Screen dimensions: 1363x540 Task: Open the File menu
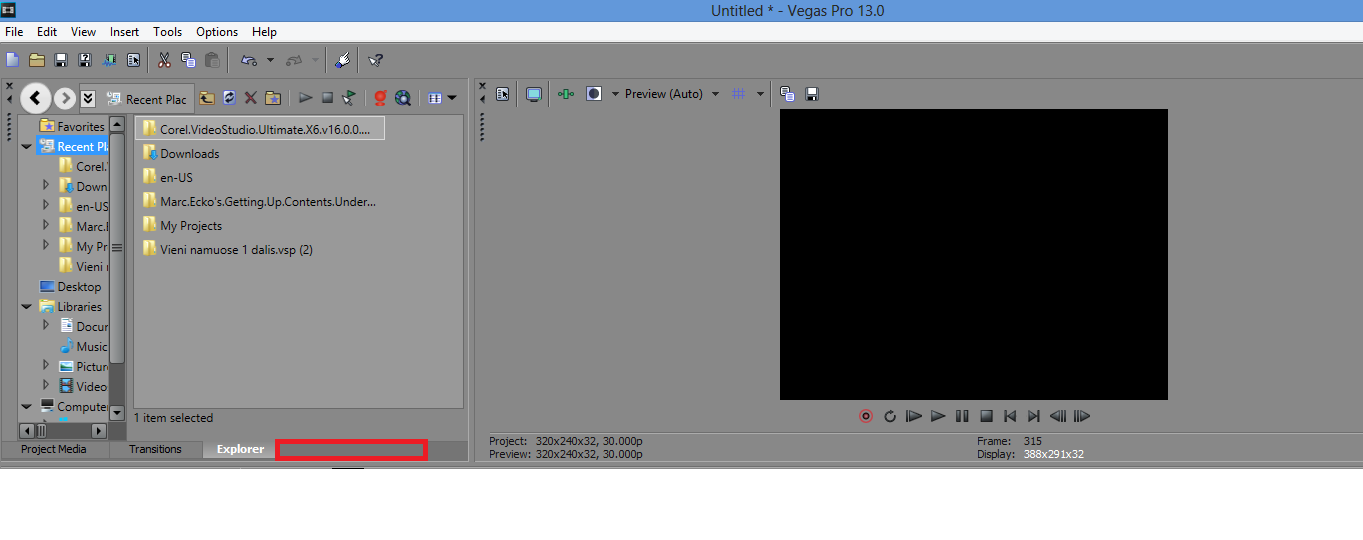coord(14,32)
